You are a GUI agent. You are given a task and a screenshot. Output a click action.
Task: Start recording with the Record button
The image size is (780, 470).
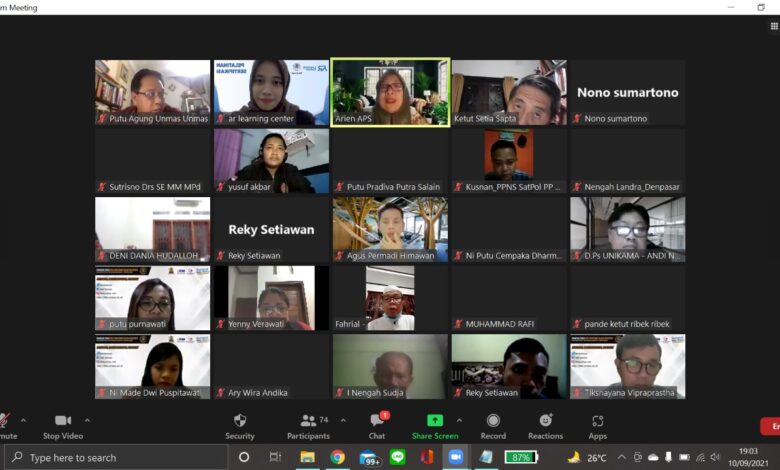coord(493,425)
